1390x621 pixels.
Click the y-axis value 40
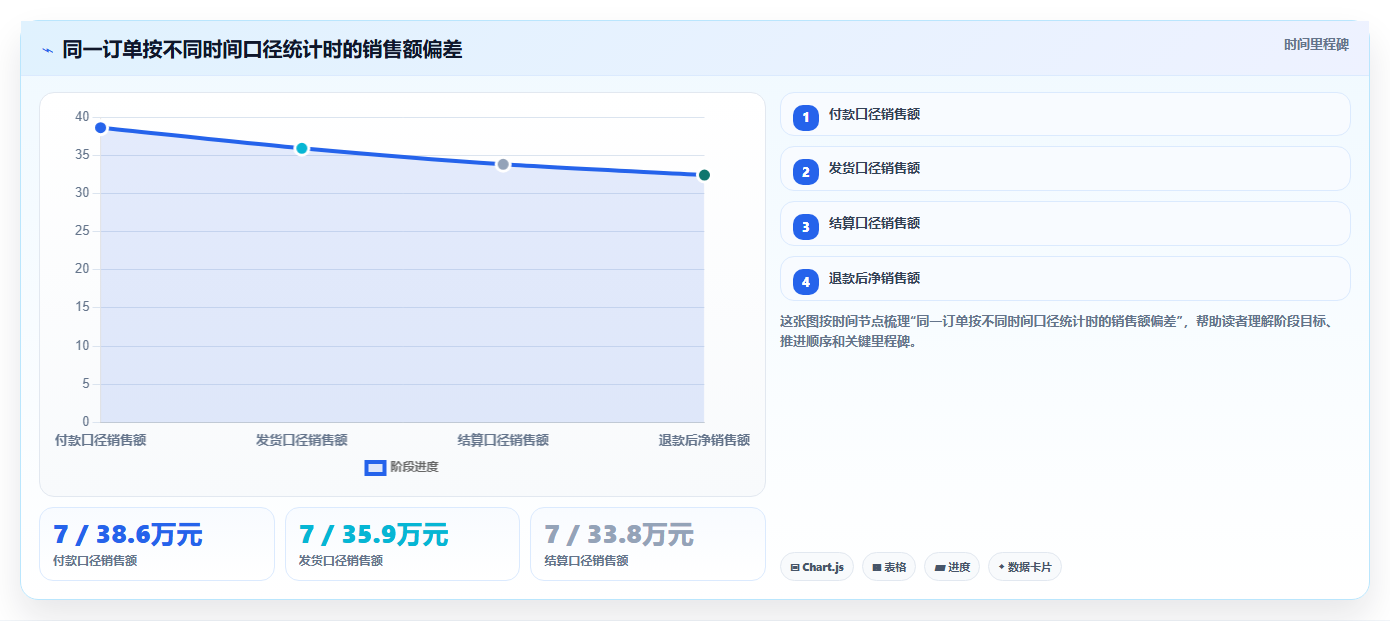82,117
